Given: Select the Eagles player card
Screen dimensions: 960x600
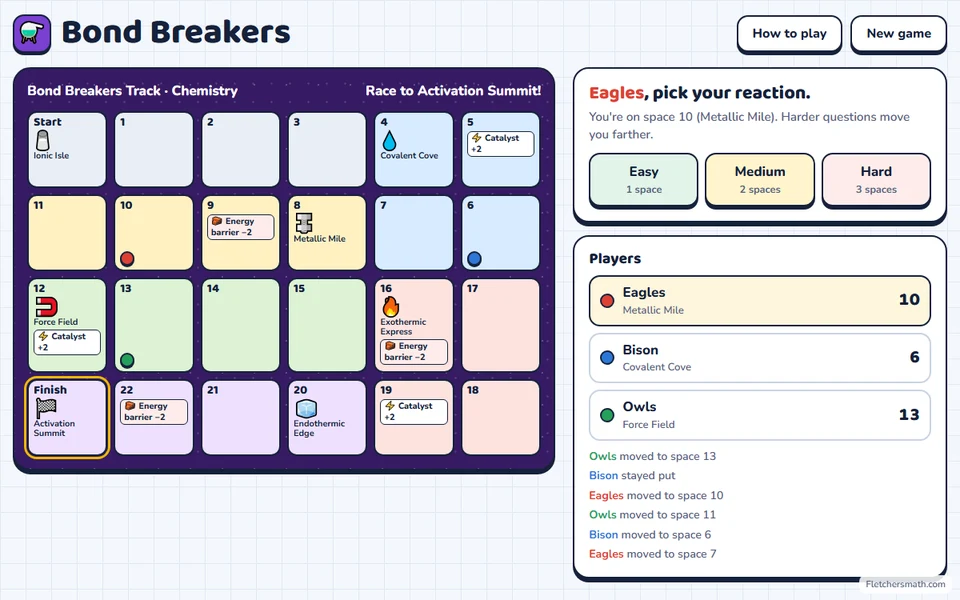Looking at the screenshot, I should [760, 301].
